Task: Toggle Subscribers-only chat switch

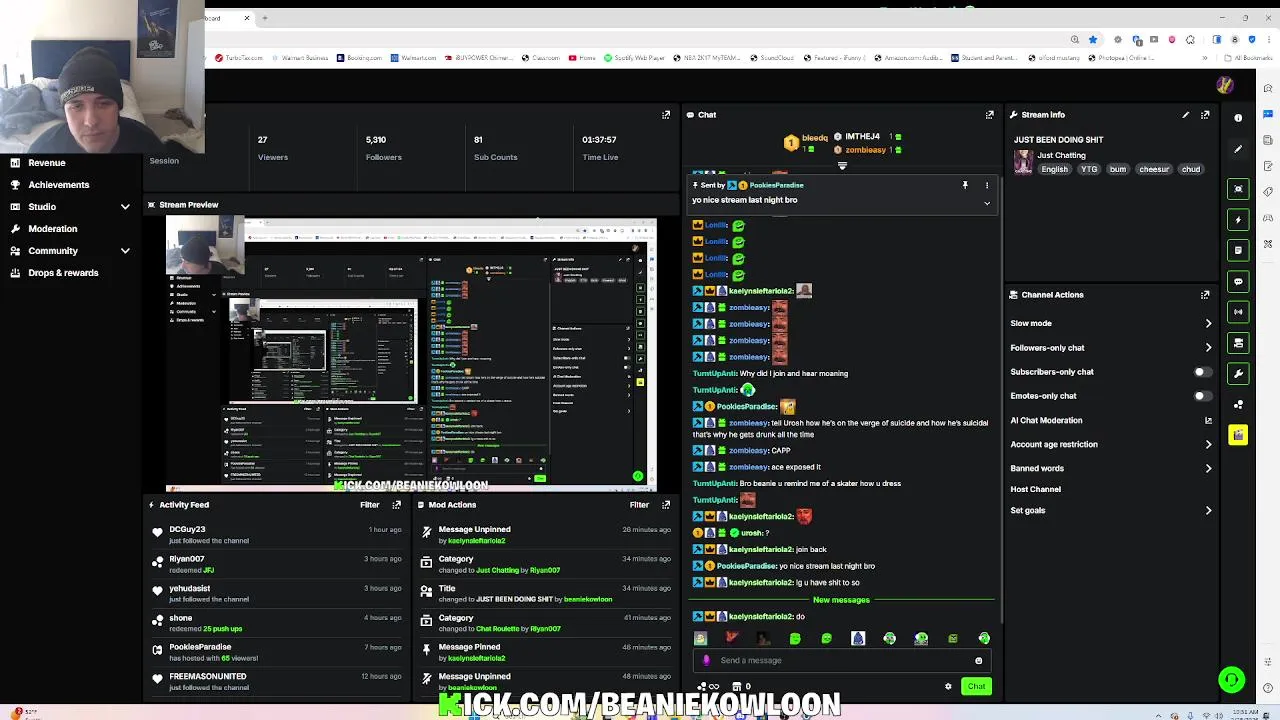Action: pyautogui.click(x=1203, y=372)
